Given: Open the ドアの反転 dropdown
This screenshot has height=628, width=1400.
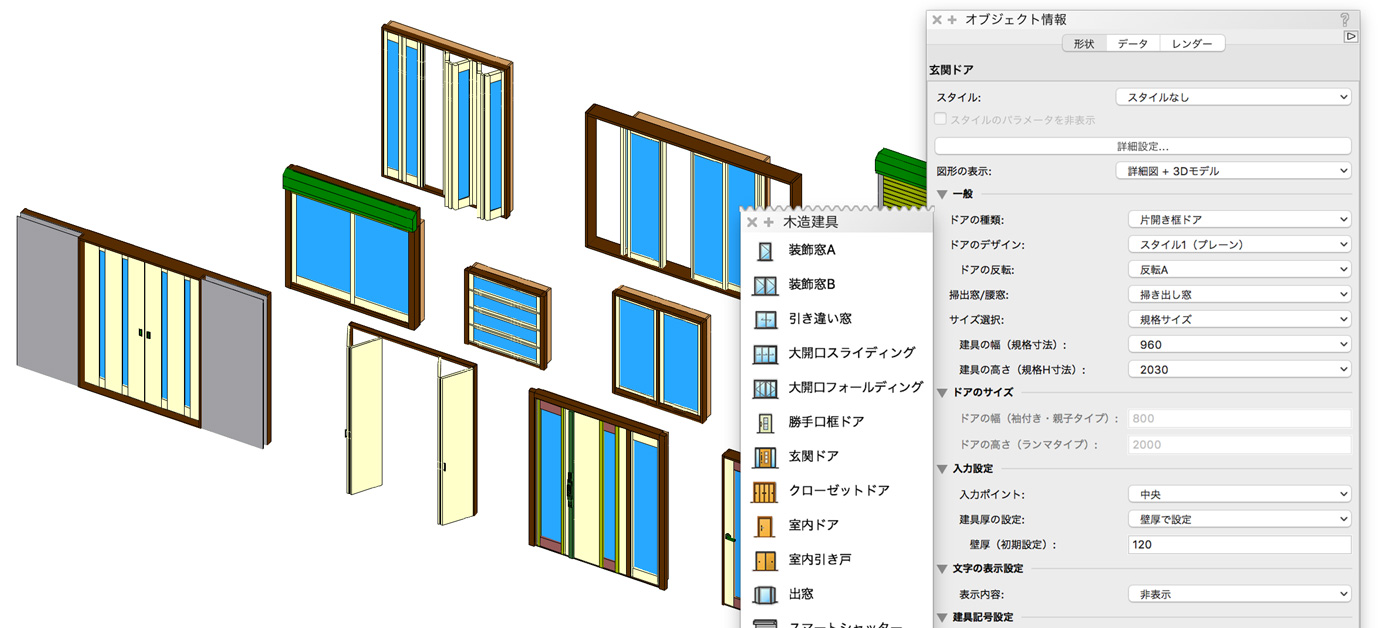Looking at the screenshot, I should 1240,269.
